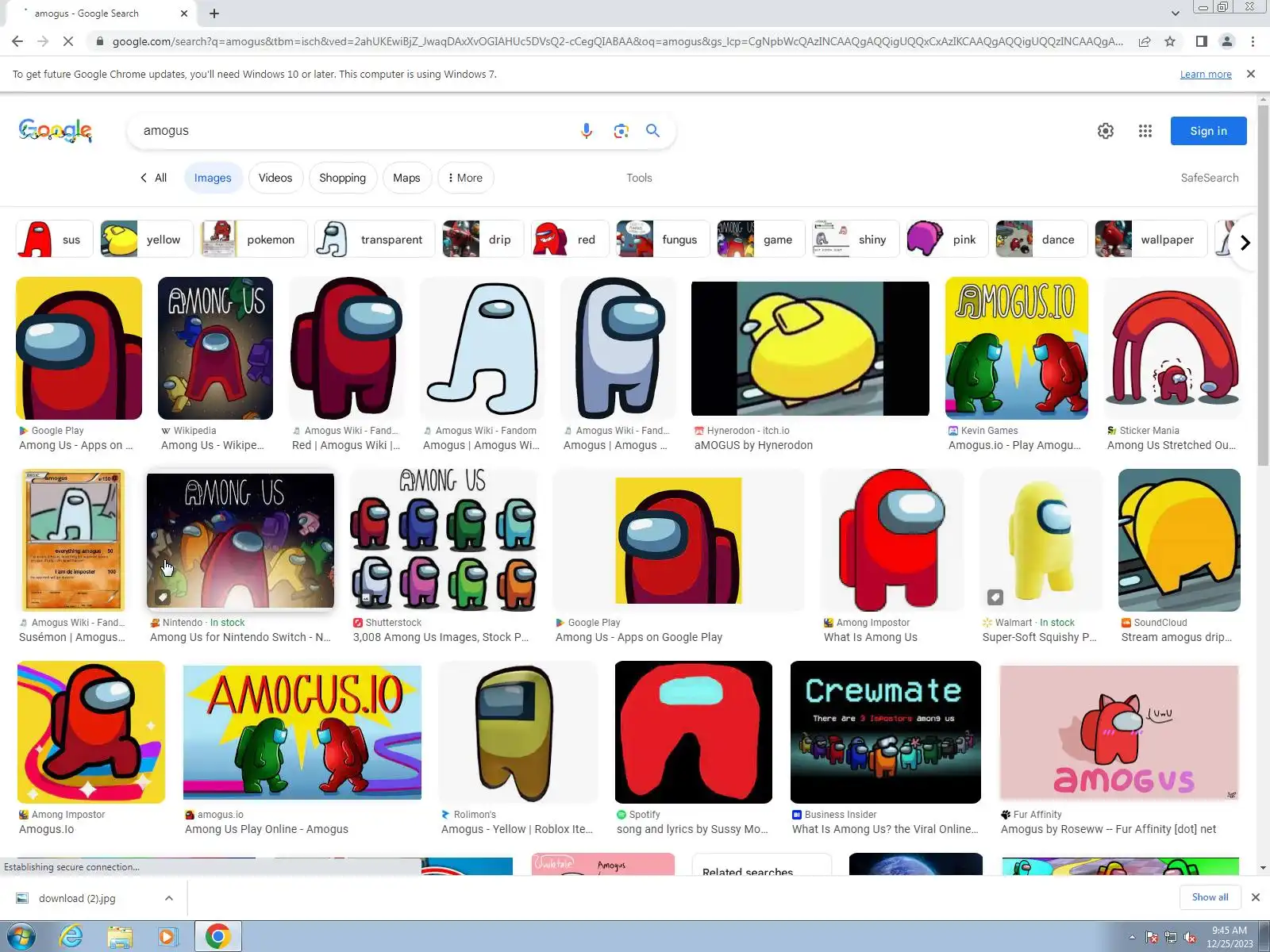Open the SafeSearch settings
This screenshot has width=1270, height=952.
(1209, 178)
